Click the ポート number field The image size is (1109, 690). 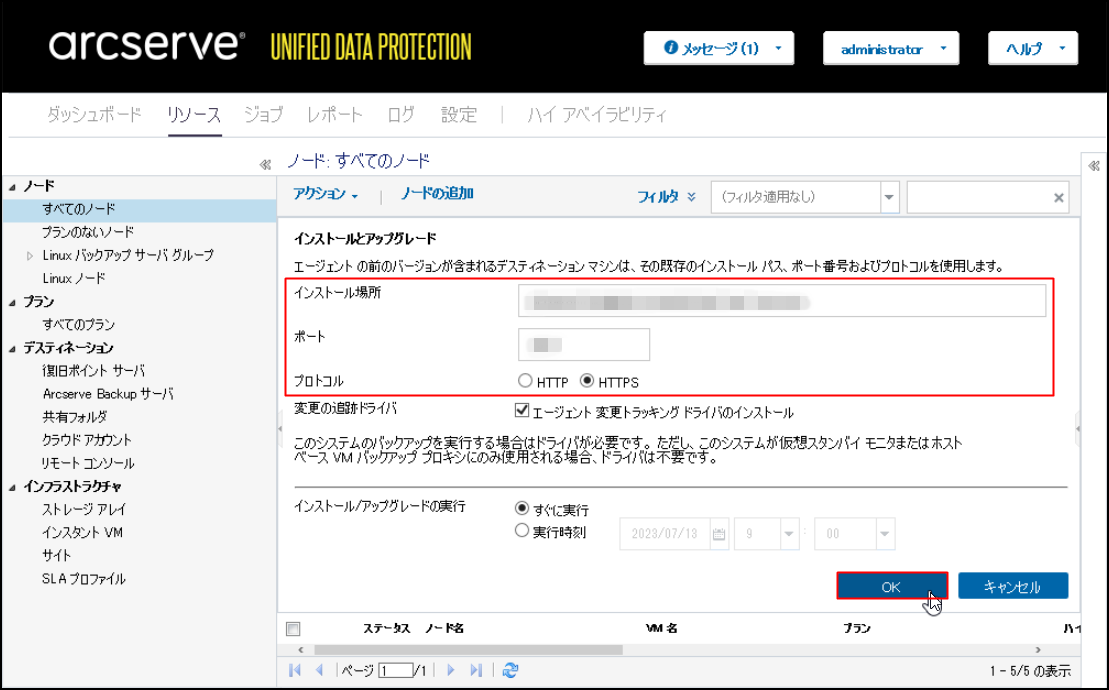click(583, 344)
